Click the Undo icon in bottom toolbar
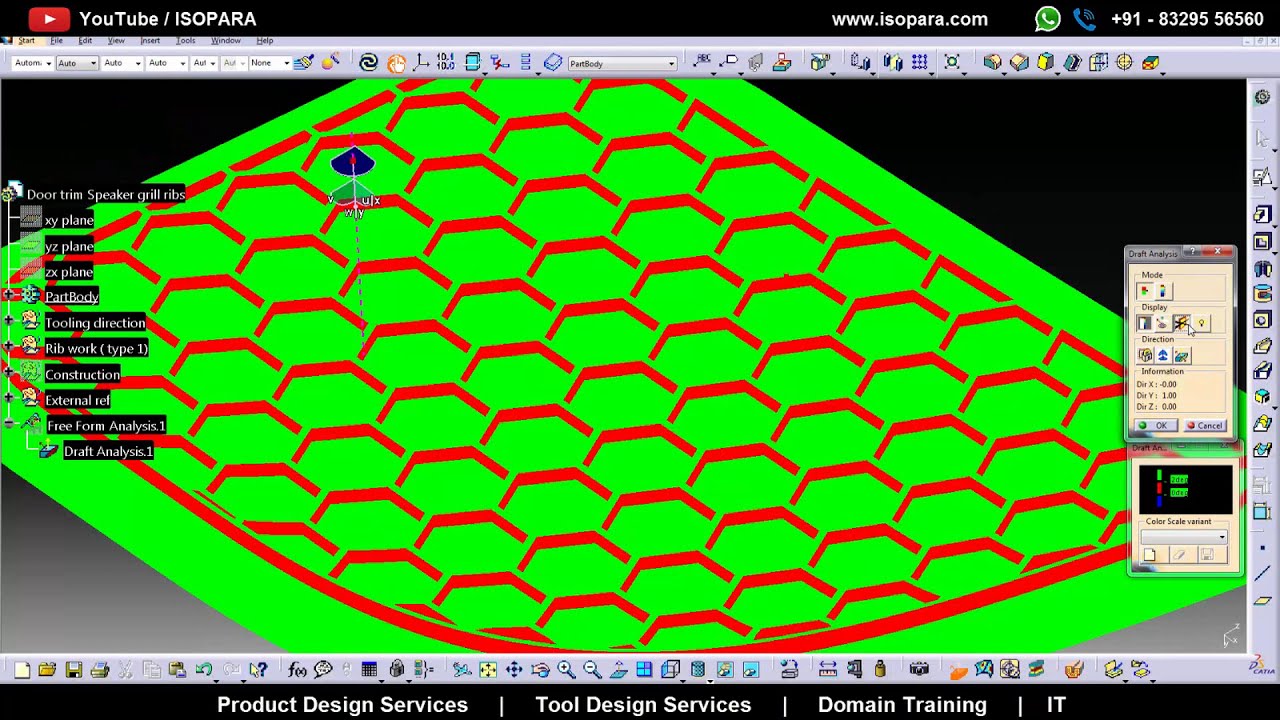 click(x=204, y=670)
